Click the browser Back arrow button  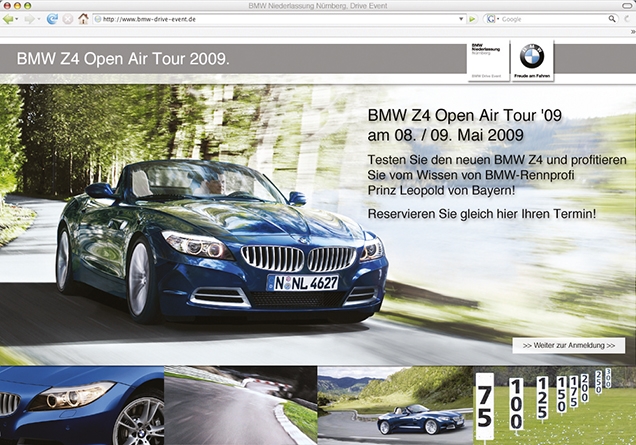tap(9, 19)
